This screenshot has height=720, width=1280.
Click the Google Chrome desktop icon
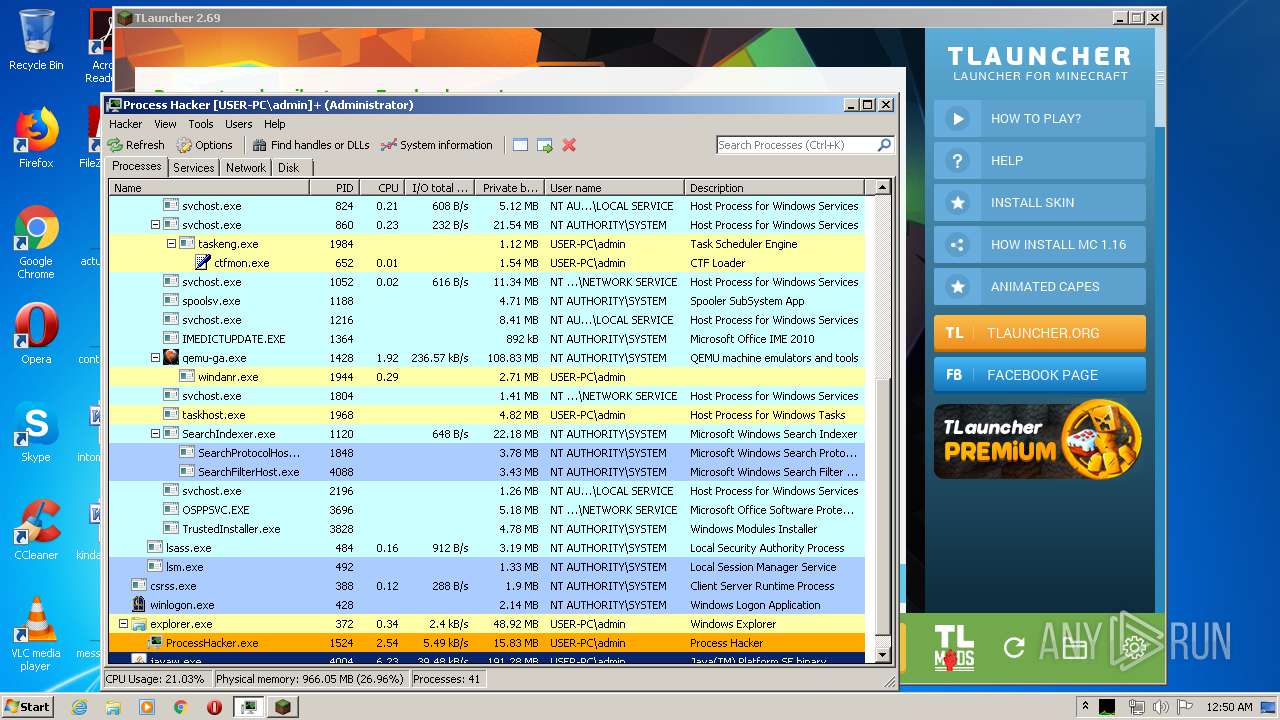[x=36, y=243]
